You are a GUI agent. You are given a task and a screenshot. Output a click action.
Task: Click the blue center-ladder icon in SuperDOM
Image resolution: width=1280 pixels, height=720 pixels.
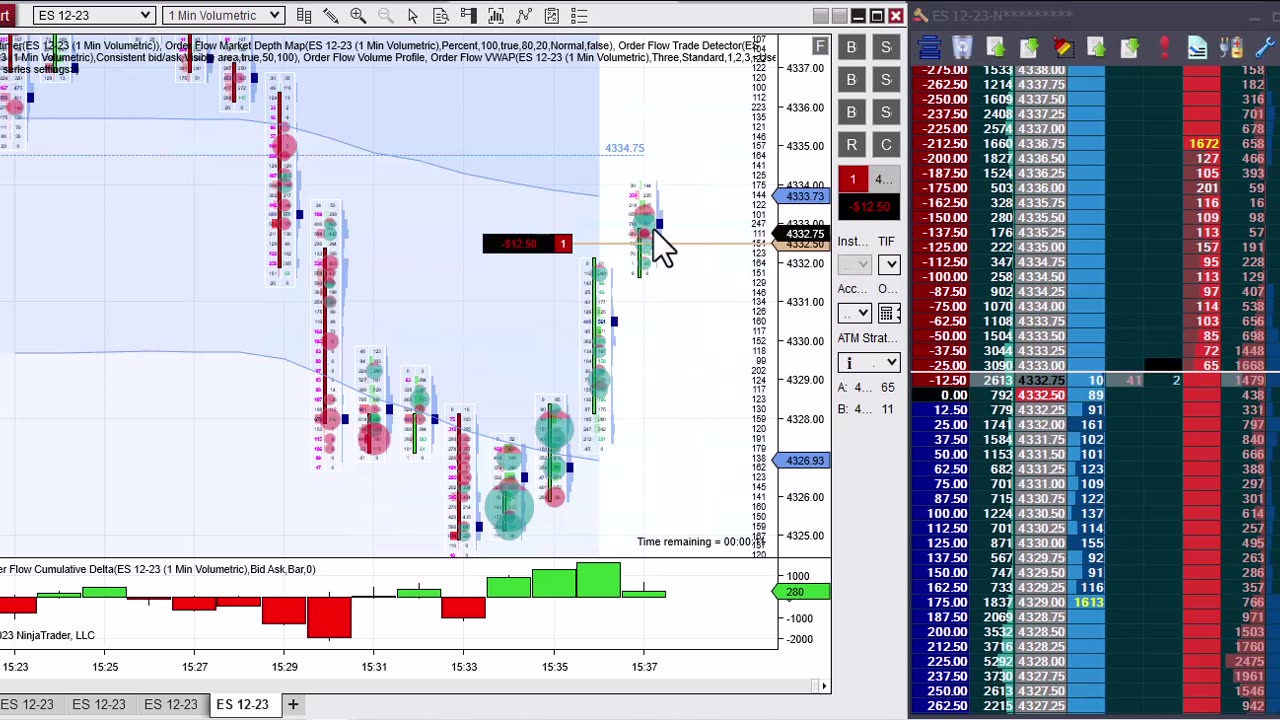pyautogui.click(x=929, y=47)
